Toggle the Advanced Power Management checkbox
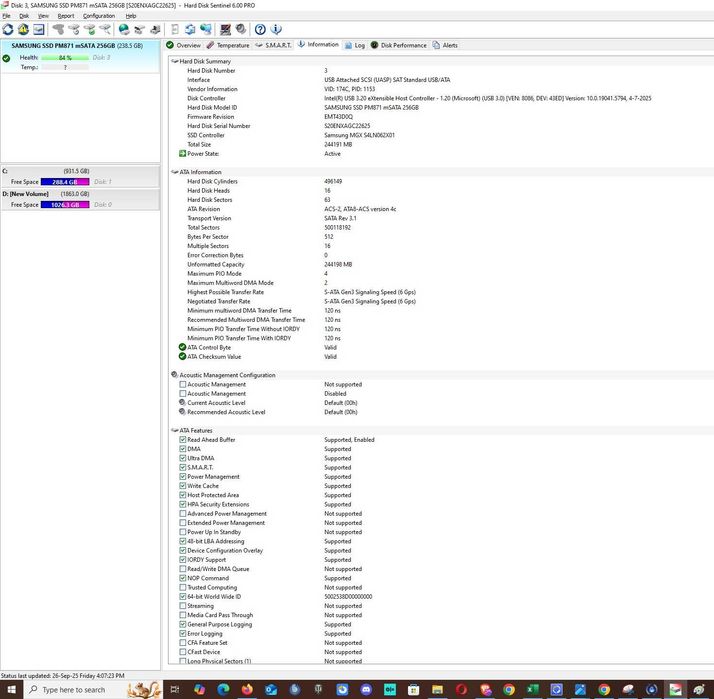 [183, 513]
